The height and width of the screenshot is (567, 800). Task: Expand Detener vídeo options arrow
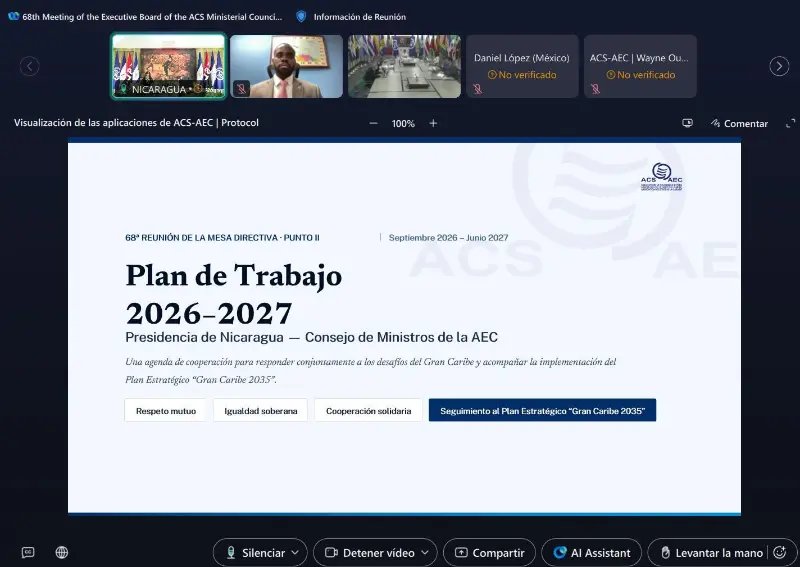point(424,553)
